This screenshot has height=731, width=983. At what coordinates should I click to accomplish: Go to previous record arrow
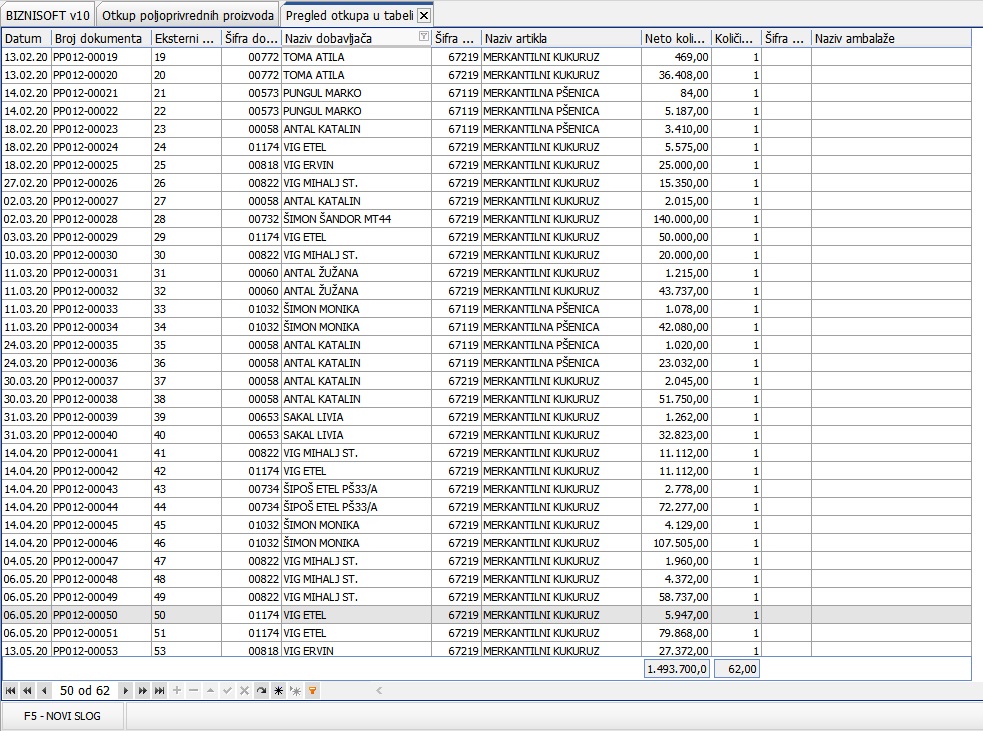click(x=44, y=691)
